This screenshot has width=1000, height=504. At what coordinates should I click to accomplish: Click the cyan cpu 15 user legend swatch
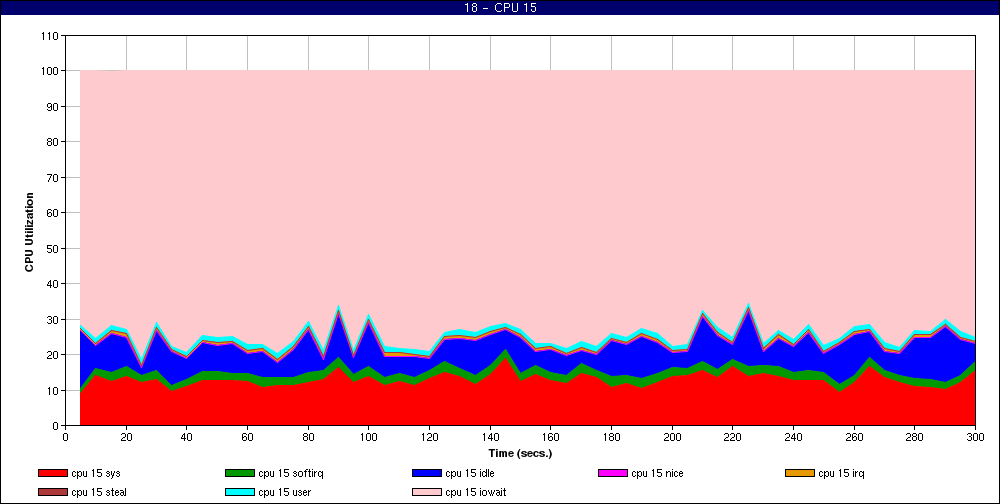[240, 493]
